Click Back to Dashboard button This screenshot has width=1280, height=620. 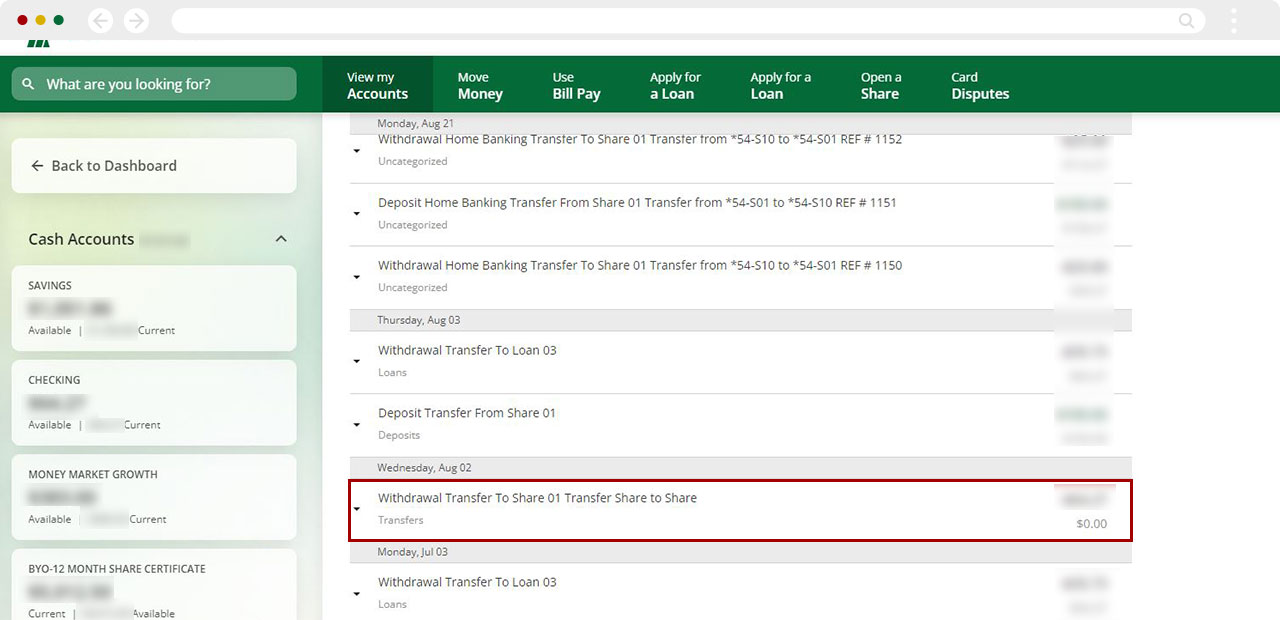[x=154, y=166]
